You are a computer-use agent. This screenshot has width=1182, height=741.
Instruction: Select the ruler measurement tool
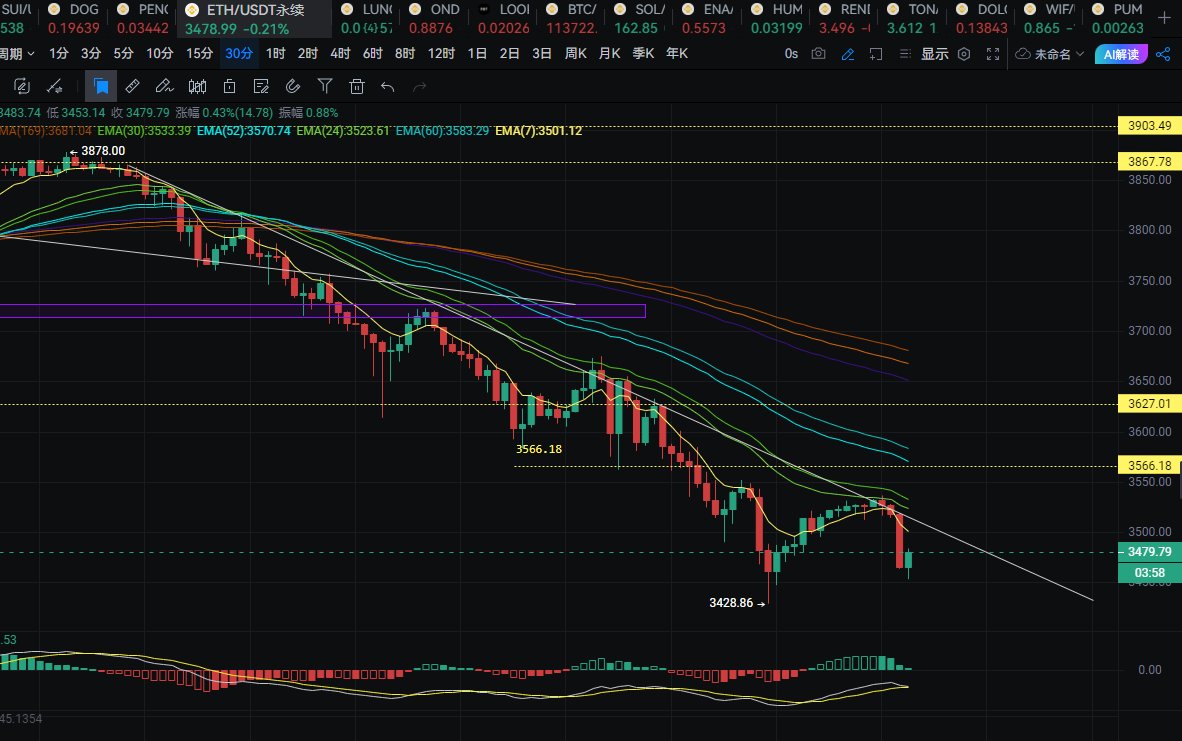click(132, 87)
